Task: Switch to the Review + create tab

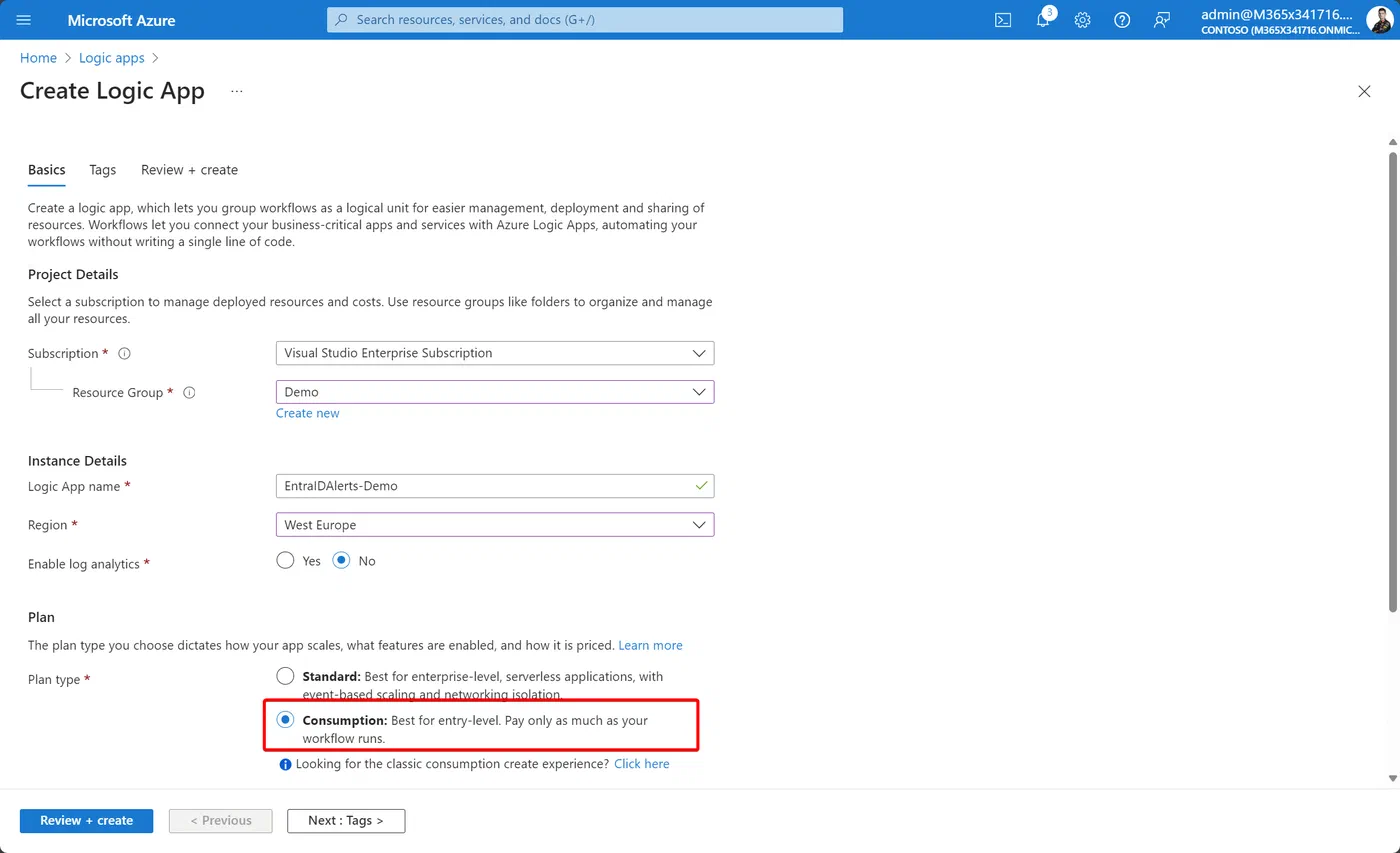Action: (x=189, y=170)
